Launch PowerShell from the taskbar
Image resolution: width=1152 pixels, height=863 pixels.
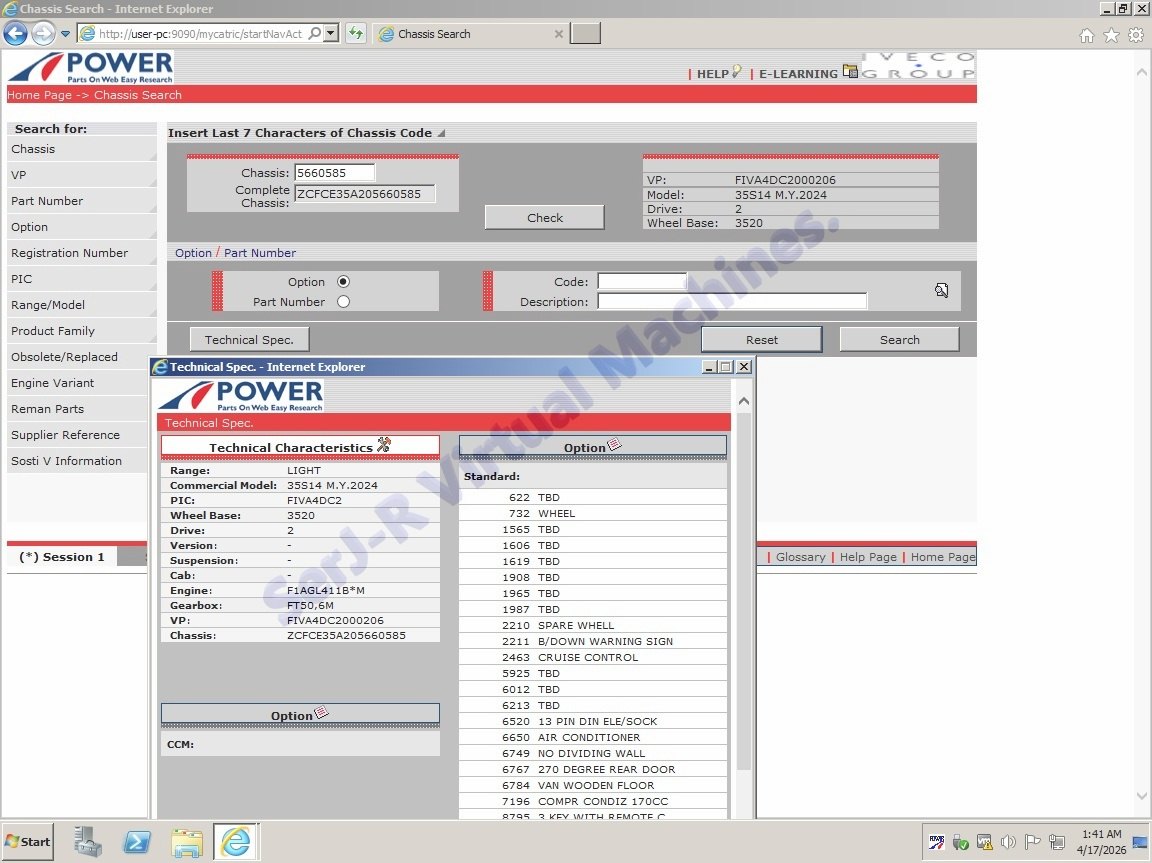[x=137, y=842]
